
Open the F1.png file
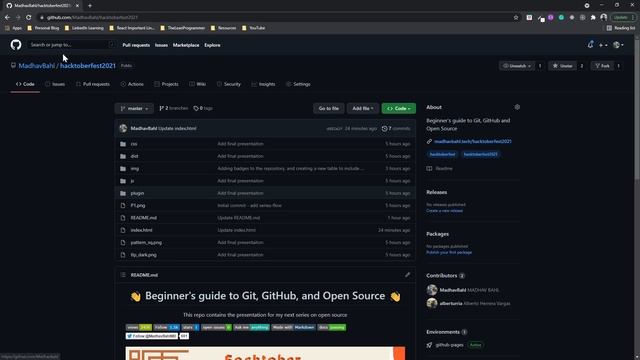point(138,205)
